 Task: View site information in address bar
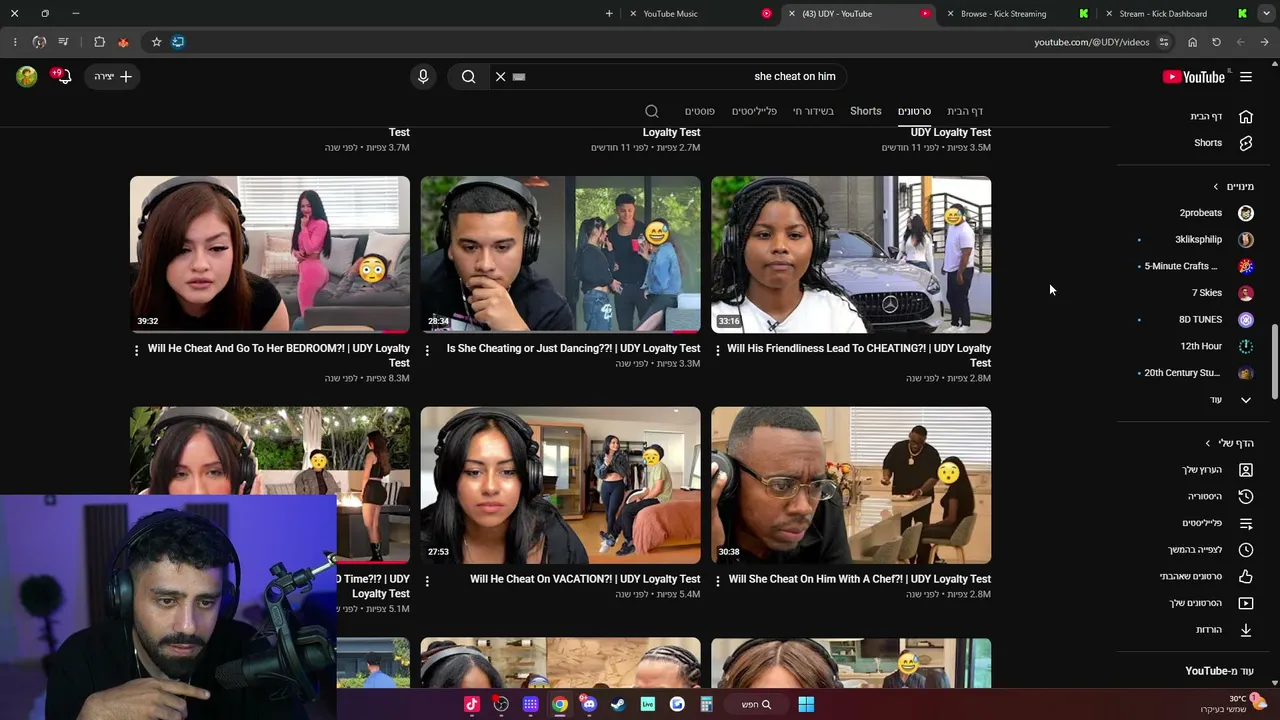pyautogui.click(x=1164, y=42)
